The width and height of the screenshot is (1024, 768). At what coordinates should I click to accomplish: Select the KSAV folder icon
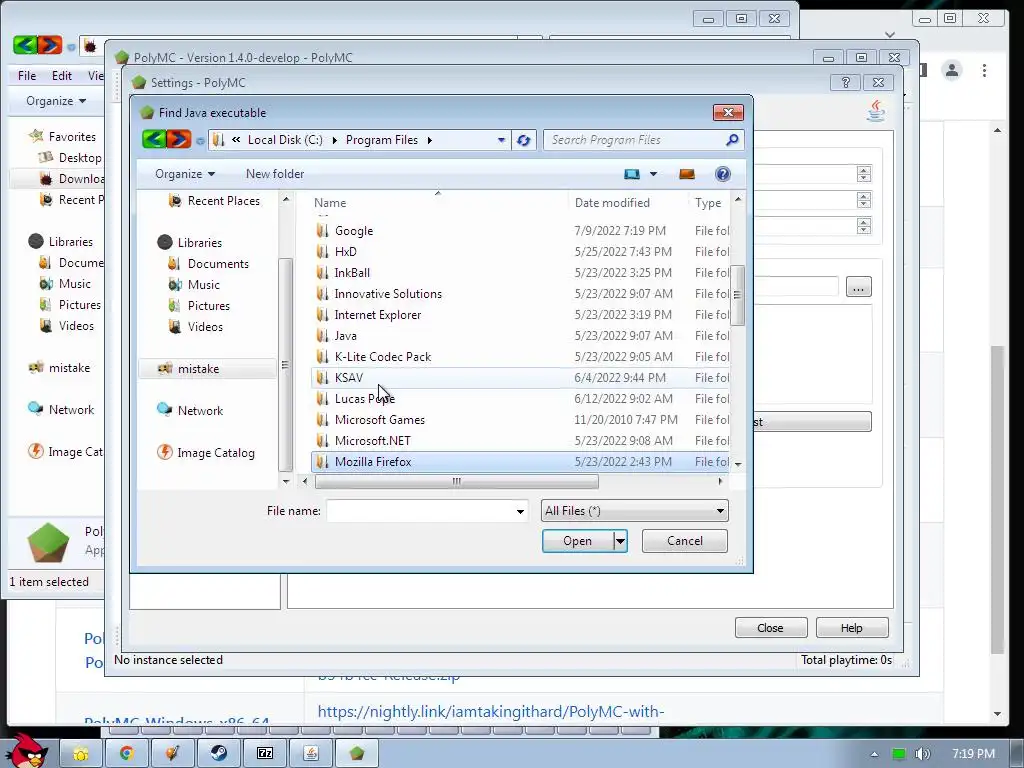click(322, 377)
